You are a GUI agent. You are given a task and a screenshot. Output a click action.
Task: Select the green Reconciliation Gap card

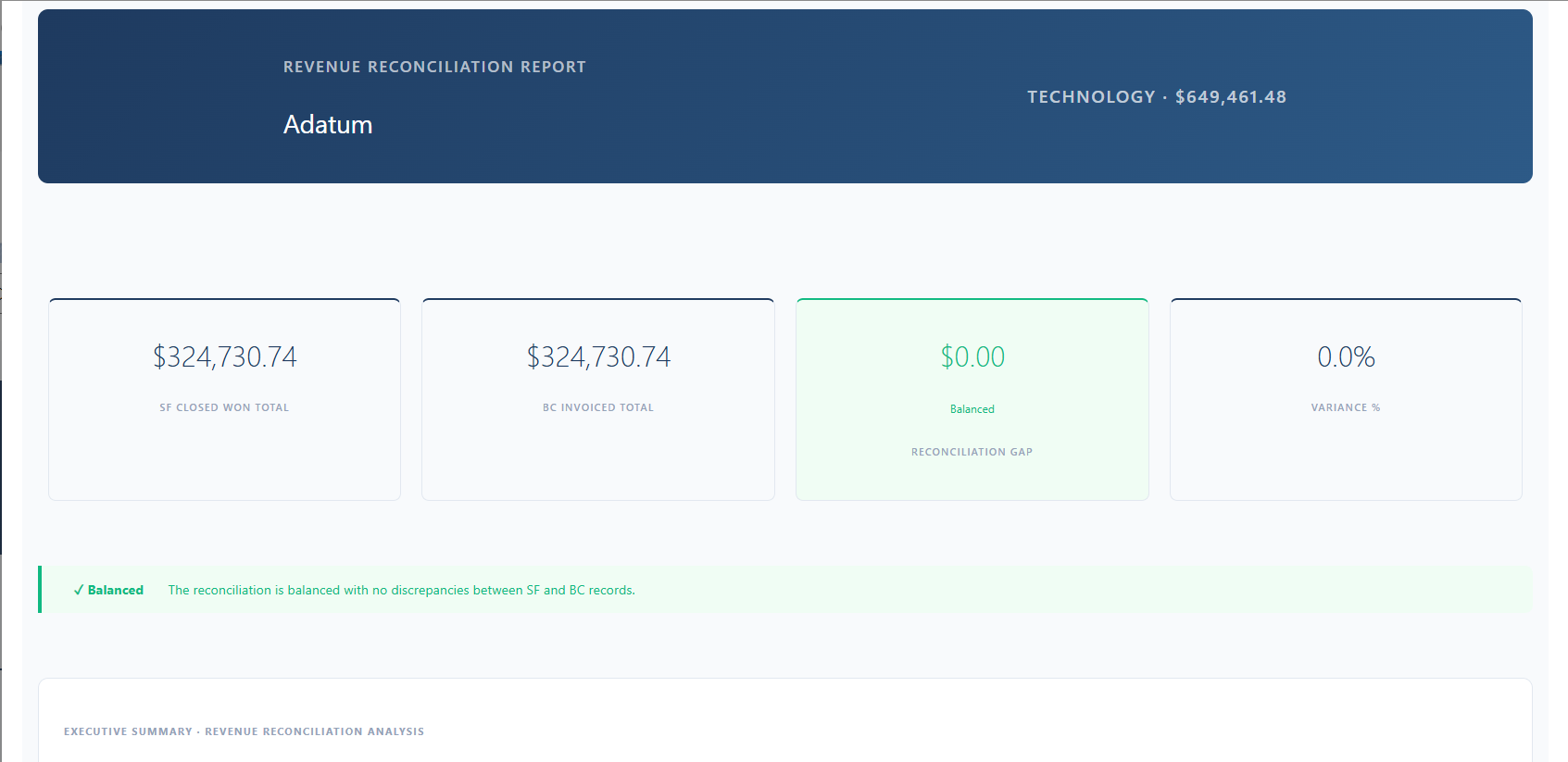(x=972, y=399)
